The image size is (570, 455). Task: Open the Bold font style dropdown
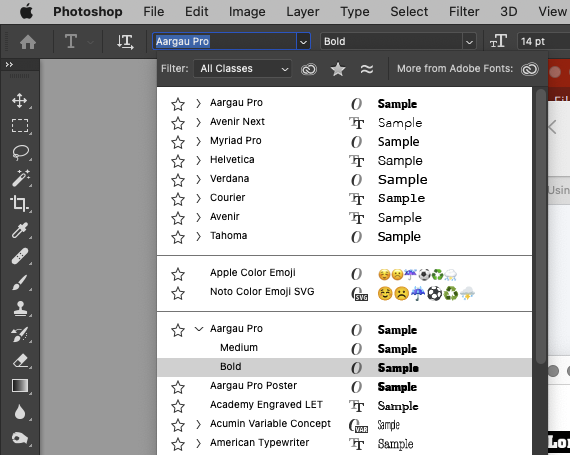click(469, 41)
